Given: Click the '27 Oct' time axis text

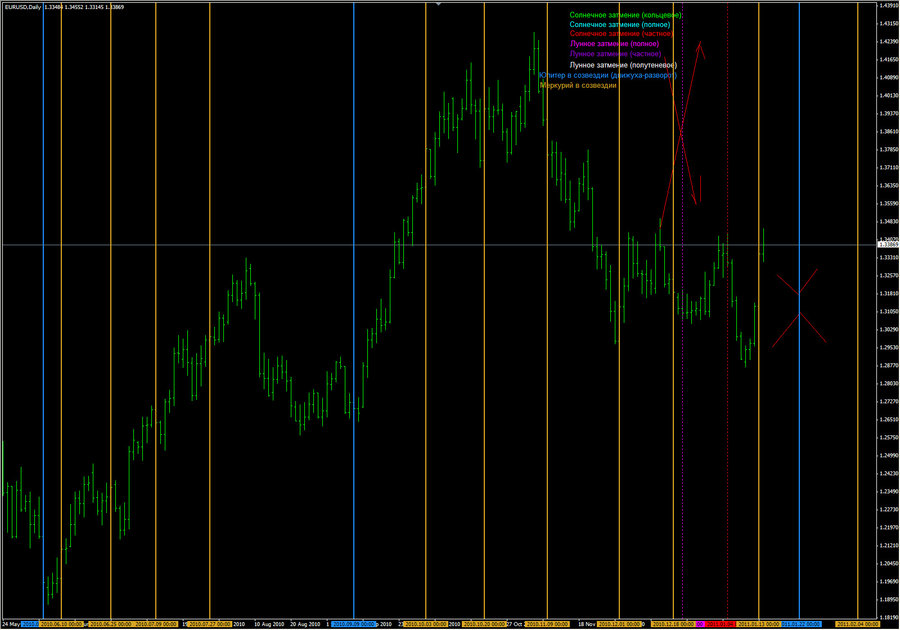Looking at the screenshot, I should point(514,624).
